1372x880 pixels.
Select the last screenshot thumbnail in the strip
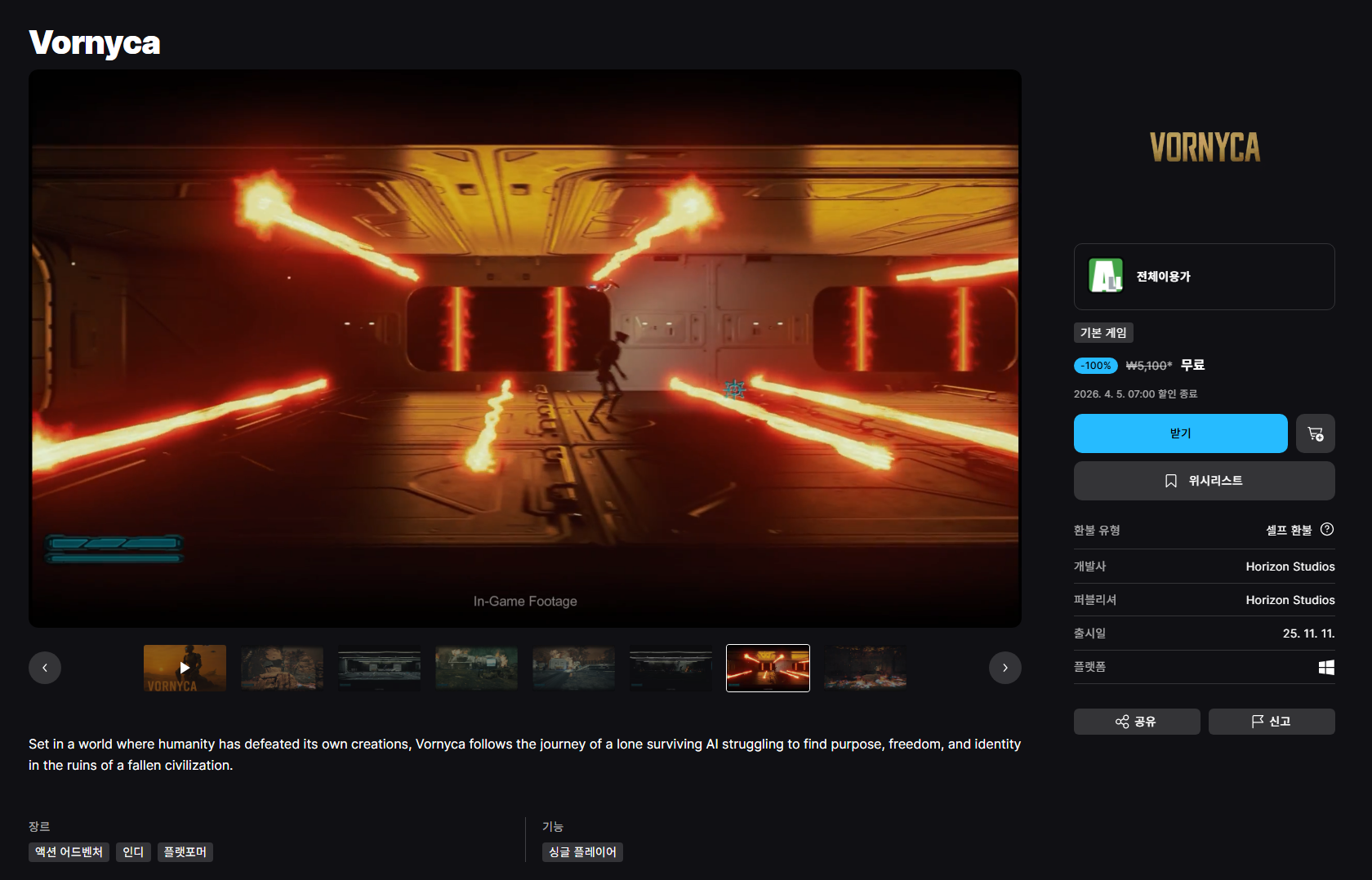[x=865, y=668]
